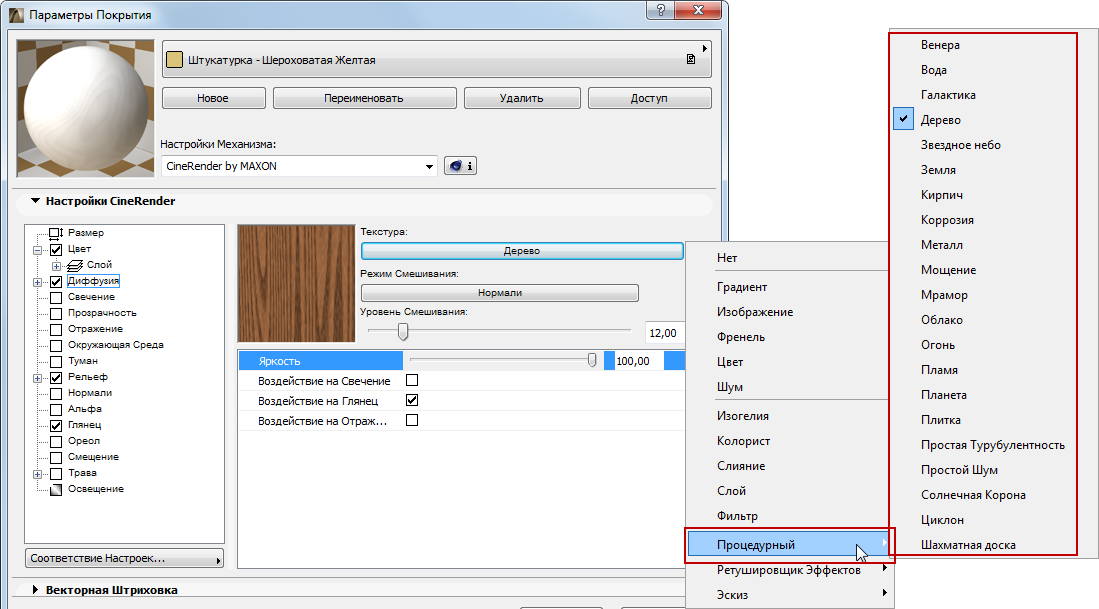Toggle the Глянец channel checkbox
This screenshot has width=1099, height=609.
tap(56, 425)
